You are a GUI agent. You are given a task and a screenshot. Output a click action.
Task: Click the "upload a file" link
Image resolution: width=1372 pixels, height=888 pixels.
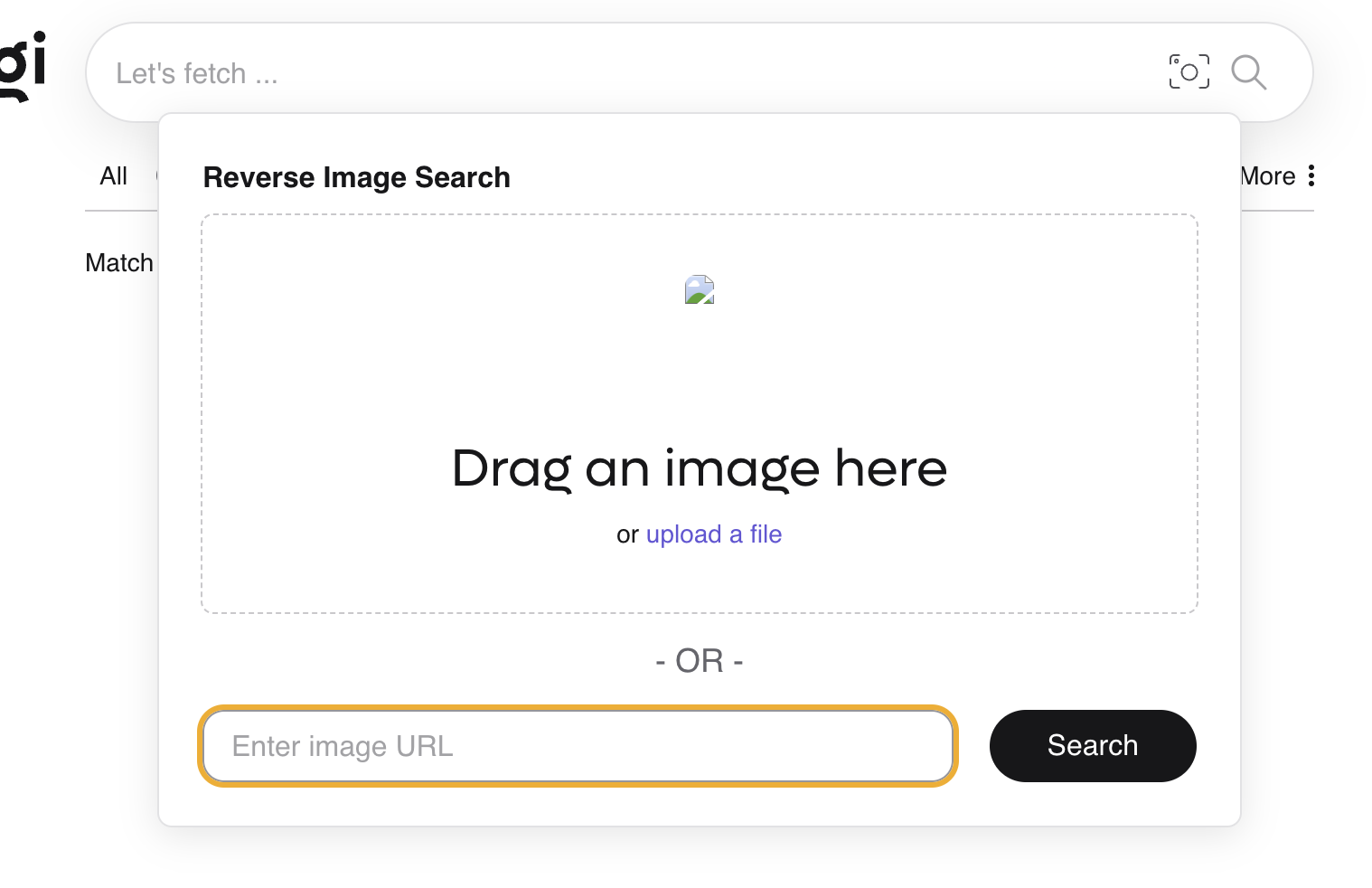click(x=713, y=534)
